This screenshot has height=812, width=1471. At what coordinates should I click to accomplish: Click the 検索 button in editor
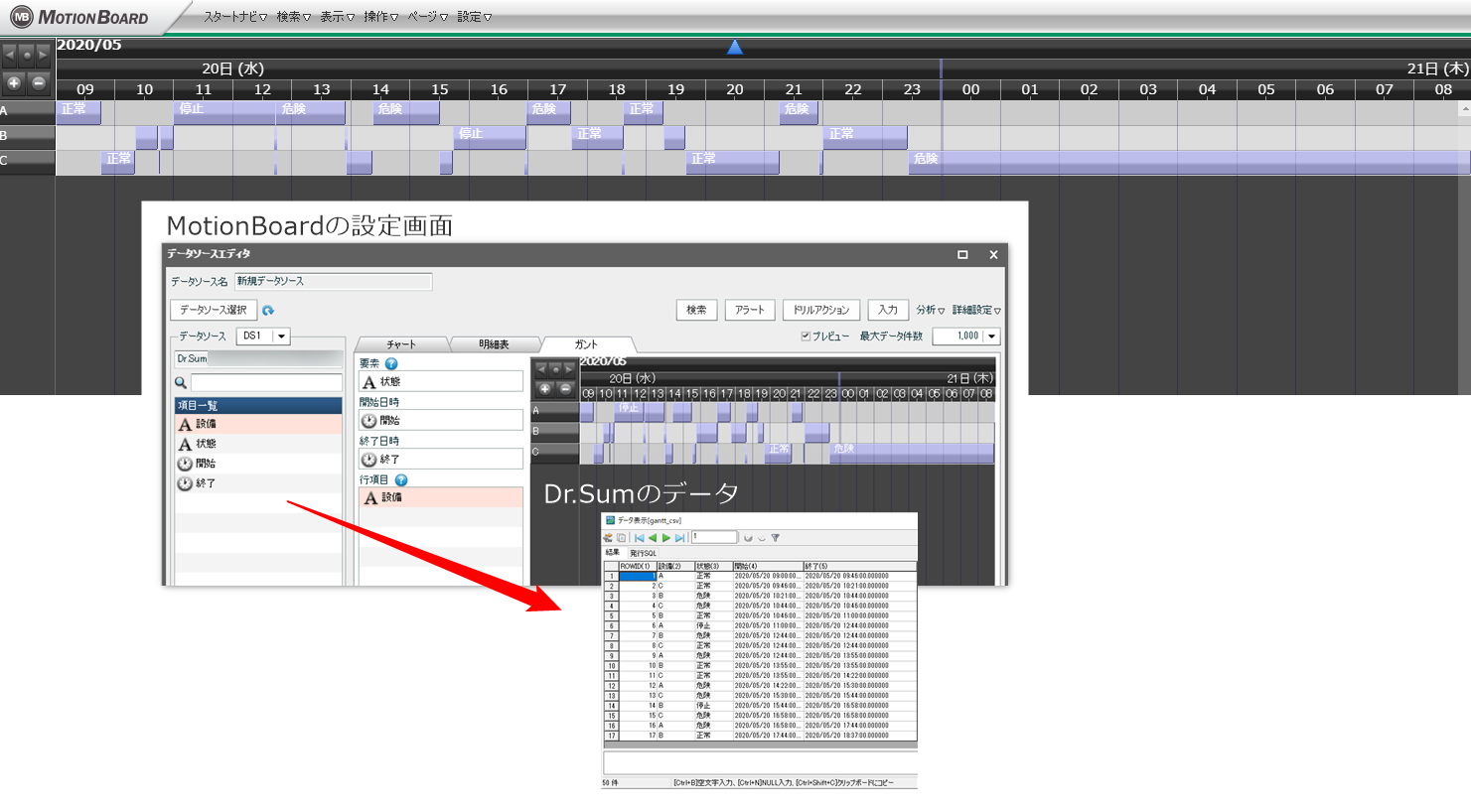(696, 310)
